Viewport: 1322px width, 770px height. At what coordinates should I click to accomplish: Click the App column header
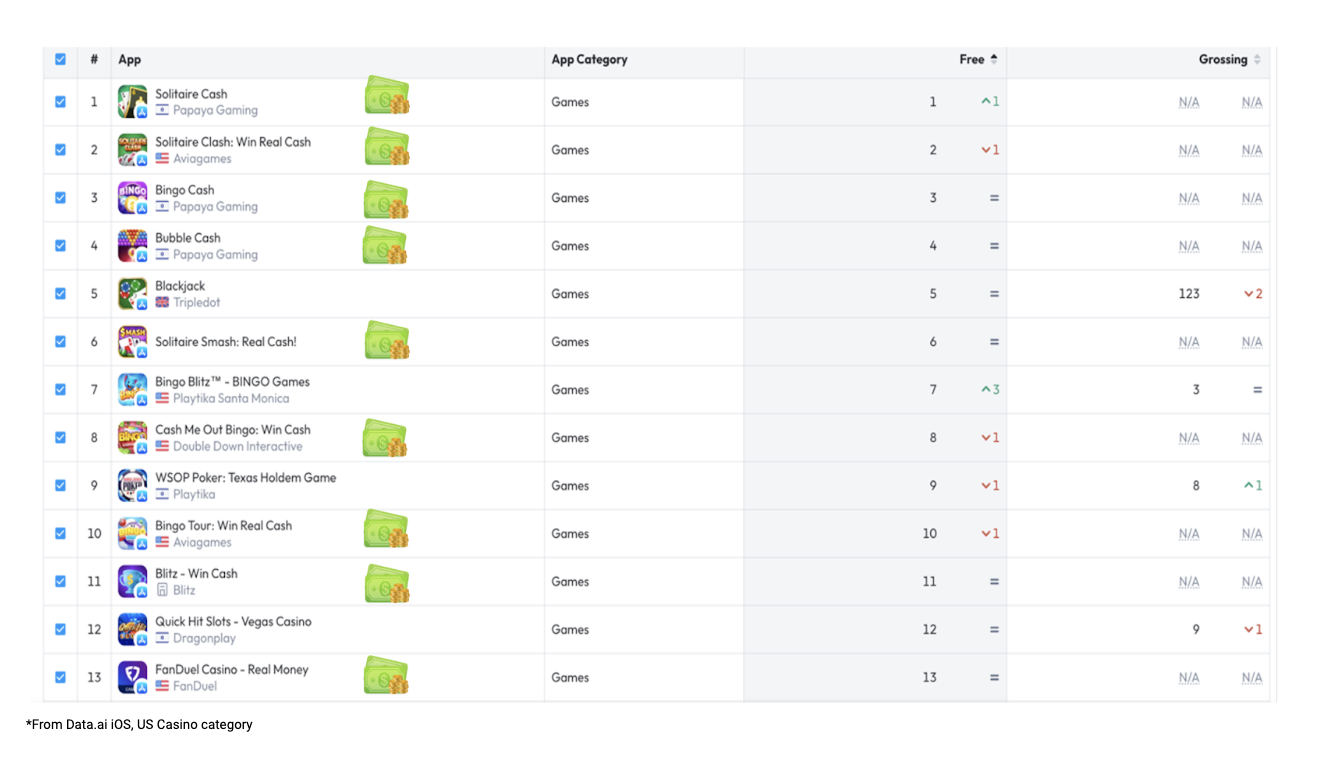pyautogui.click(x=130, y=60)
